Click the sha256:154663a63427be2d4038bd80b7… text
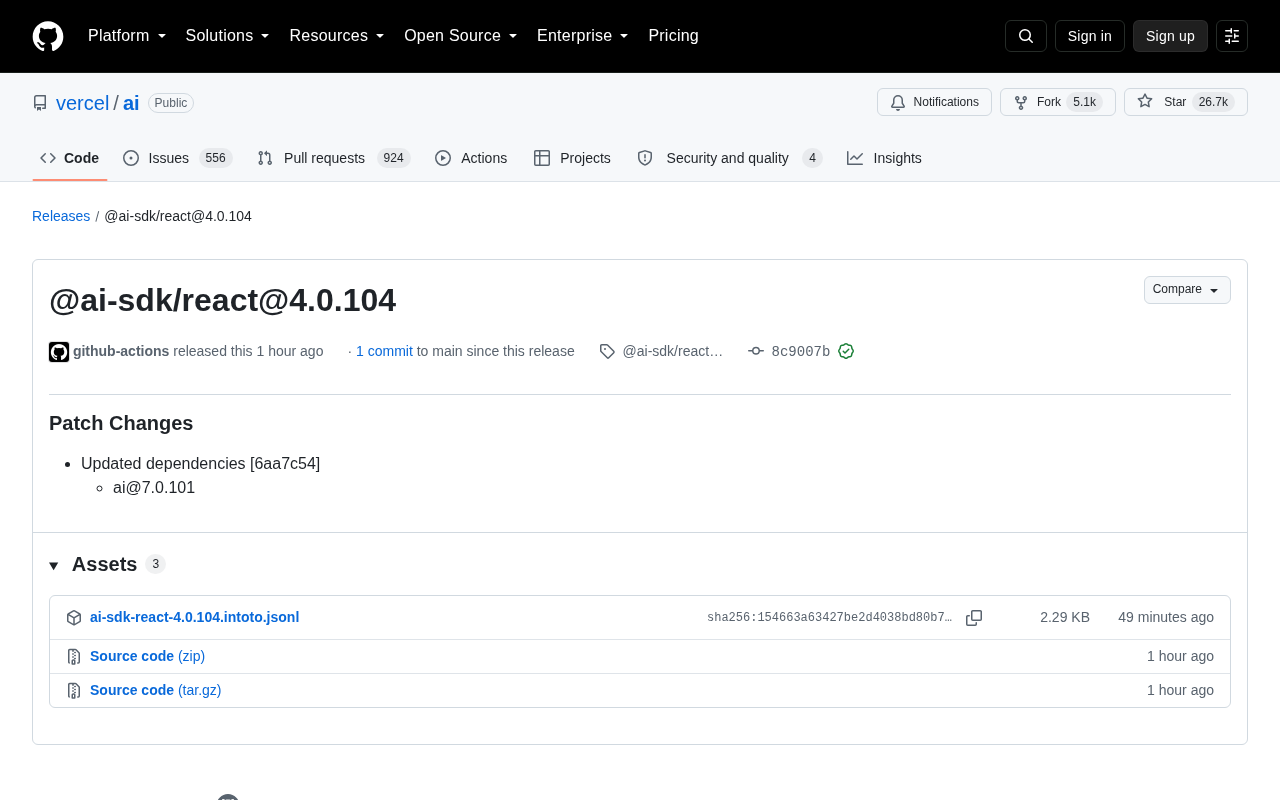 [x=829, y=618]
